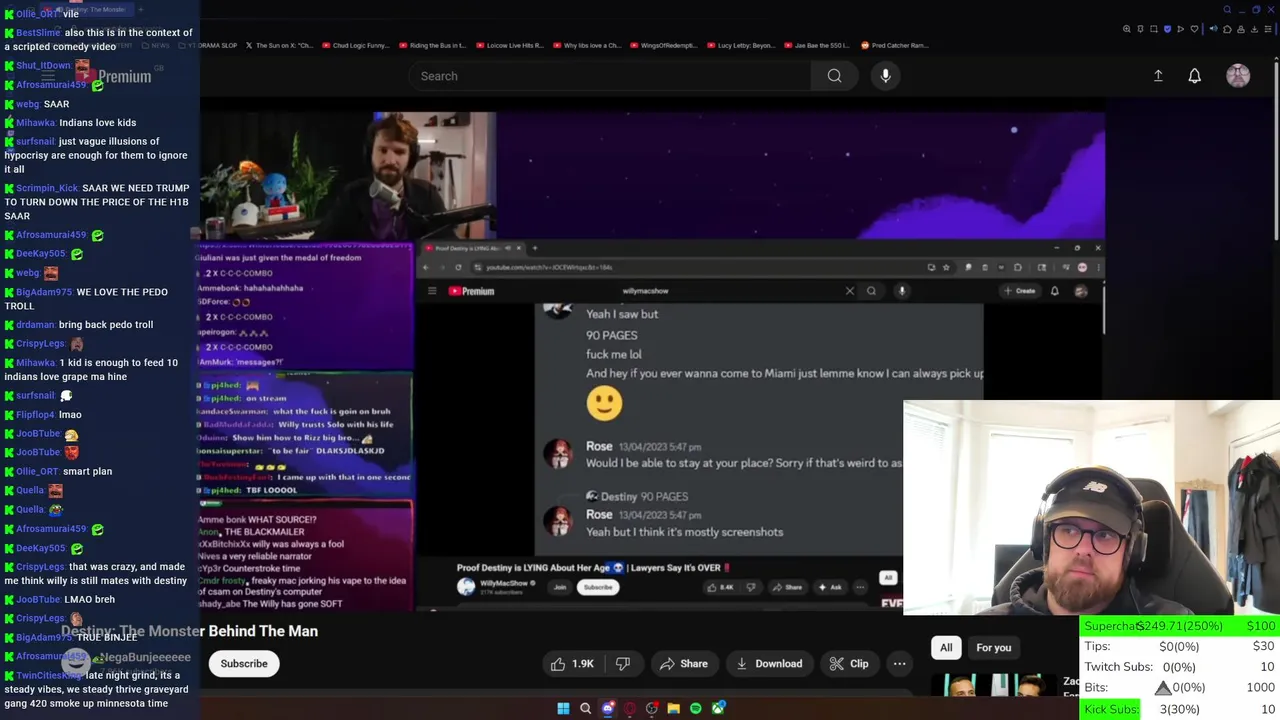This screenshot has height=720, width=1280.
Task: Click Create button in inner YouTube window
Action: [x=1020, y=291]
